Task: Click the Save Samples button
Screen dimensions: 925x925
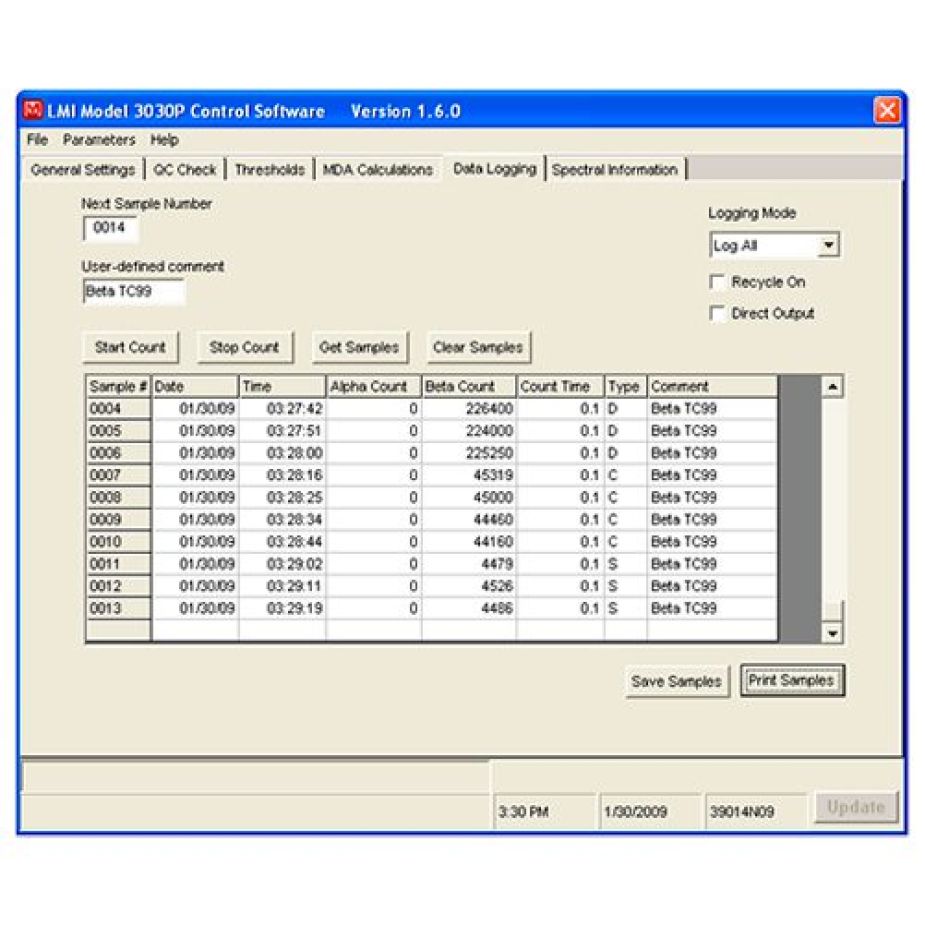Action: pyautogui.click(x=676, y=682)
